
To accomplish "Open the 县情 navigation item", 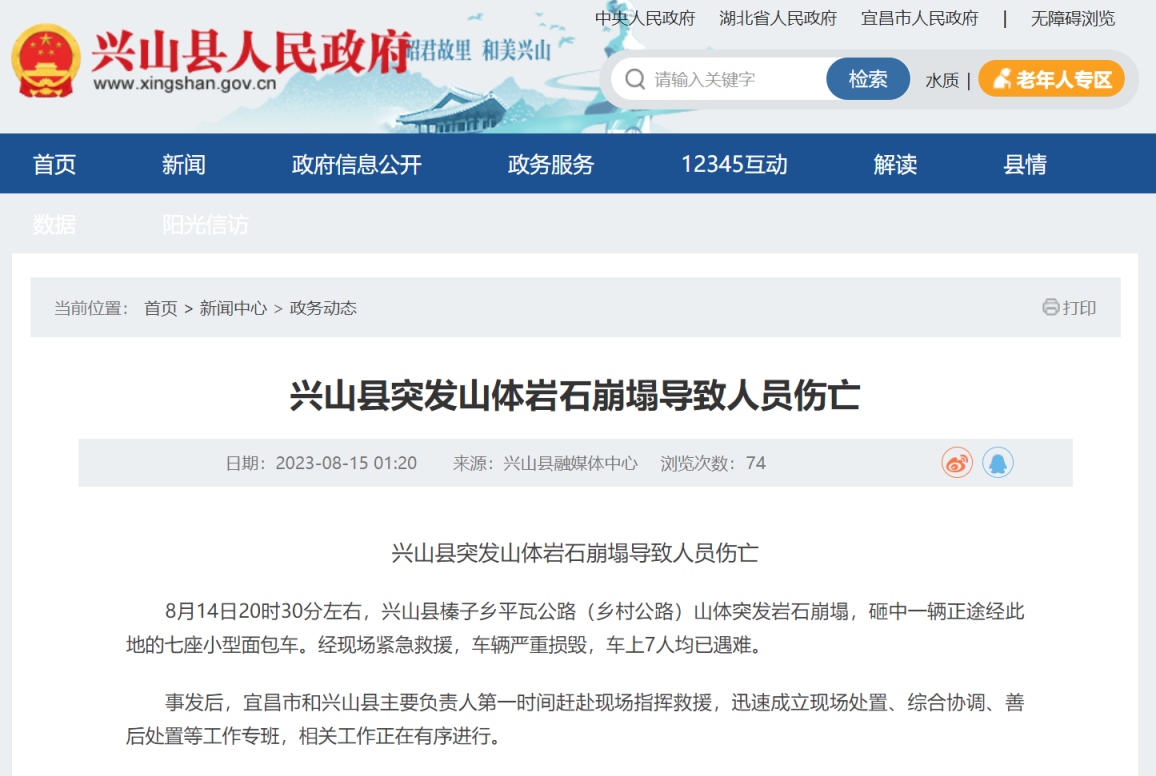I will pyautogui.click(x=1025, y=165).
